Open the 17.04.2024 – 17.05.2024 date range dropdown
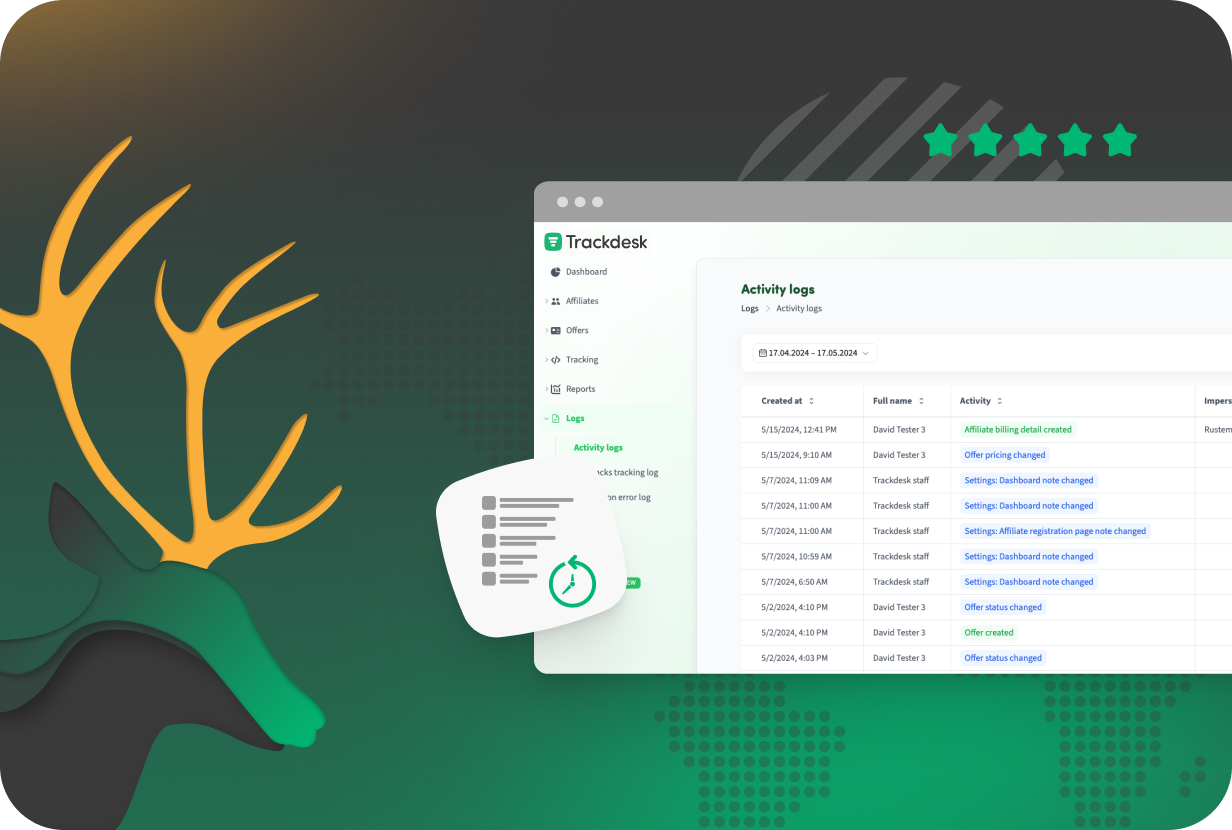 tap(815, 353)
